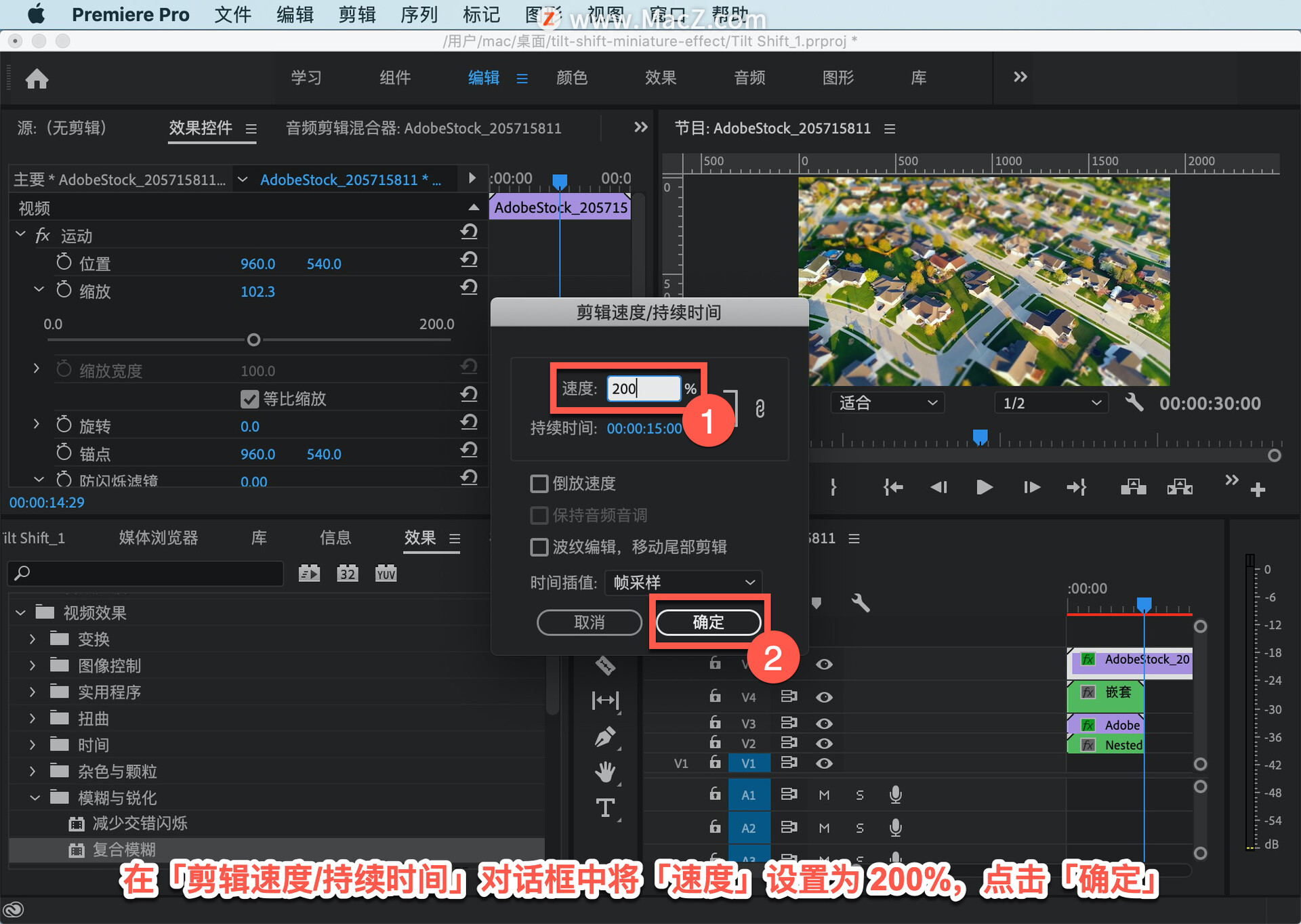This screenshot has width=1301, height=924.
Task: Solo track A2
Action: click(x=859, y=828)
